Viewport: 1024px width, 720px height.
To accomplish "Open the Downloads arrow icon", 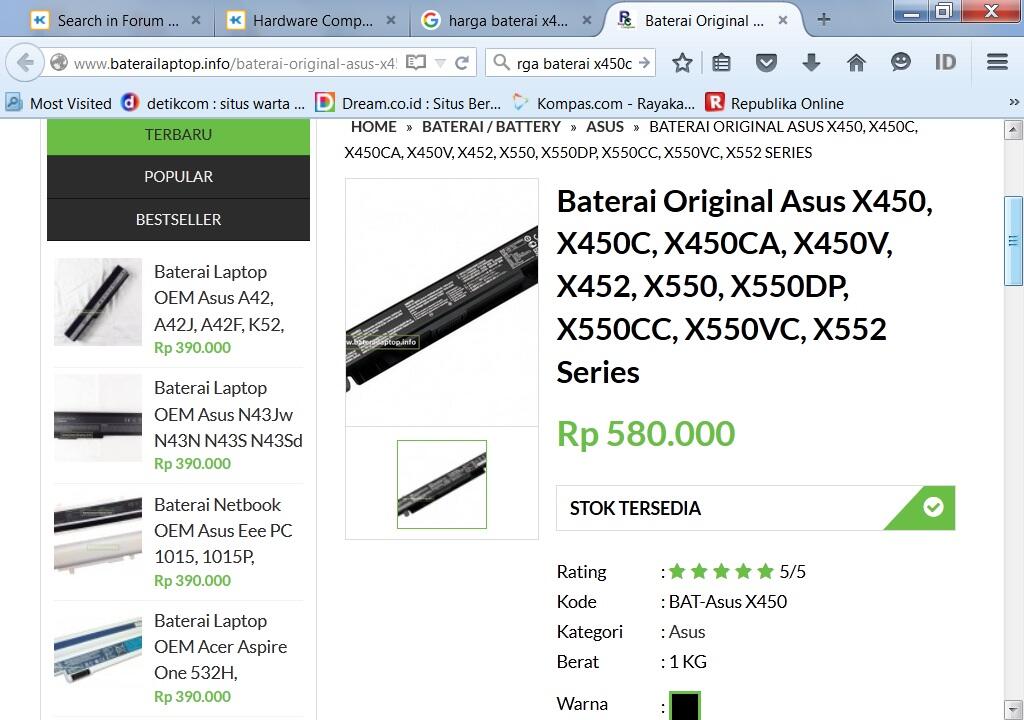I will pos(811,63).
